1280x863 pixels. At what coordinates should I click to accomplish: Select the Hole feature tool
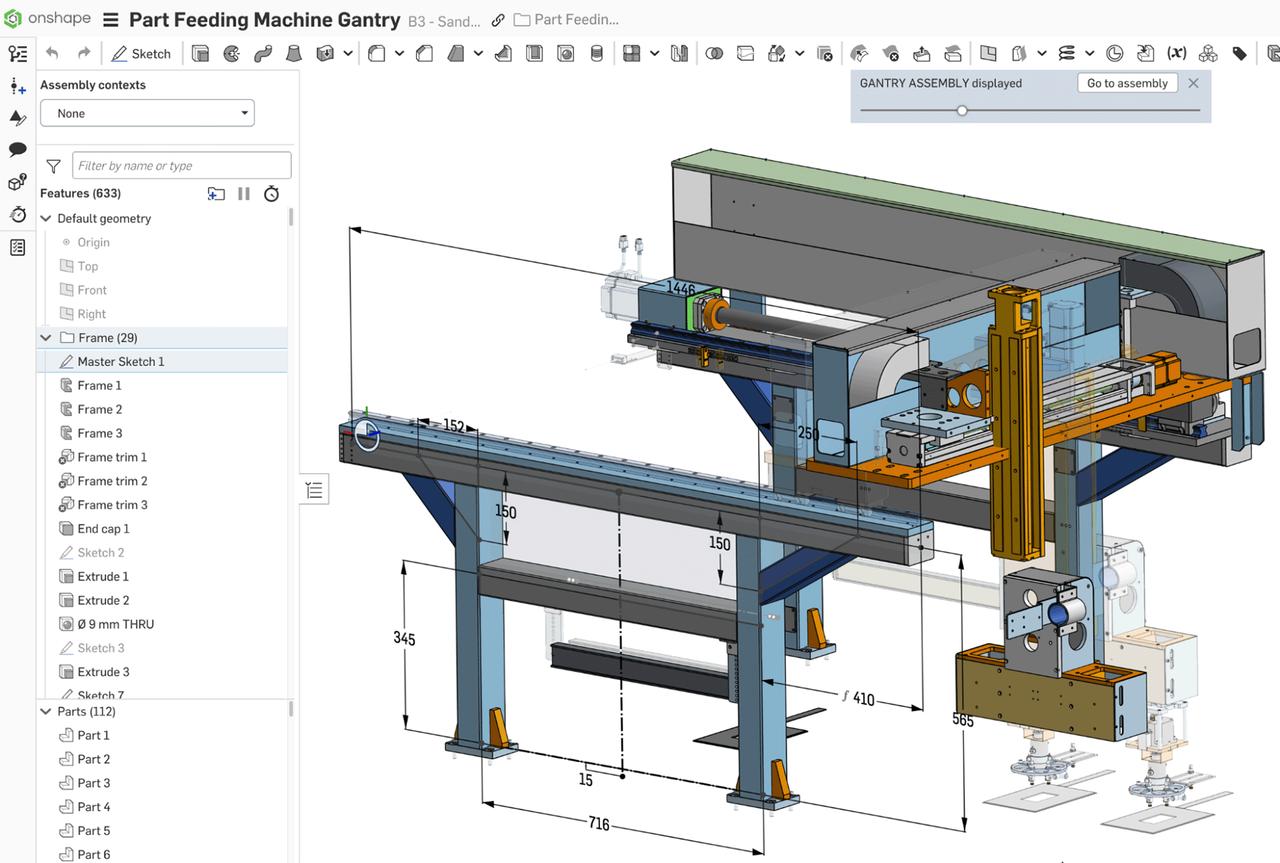click(565, 53)
